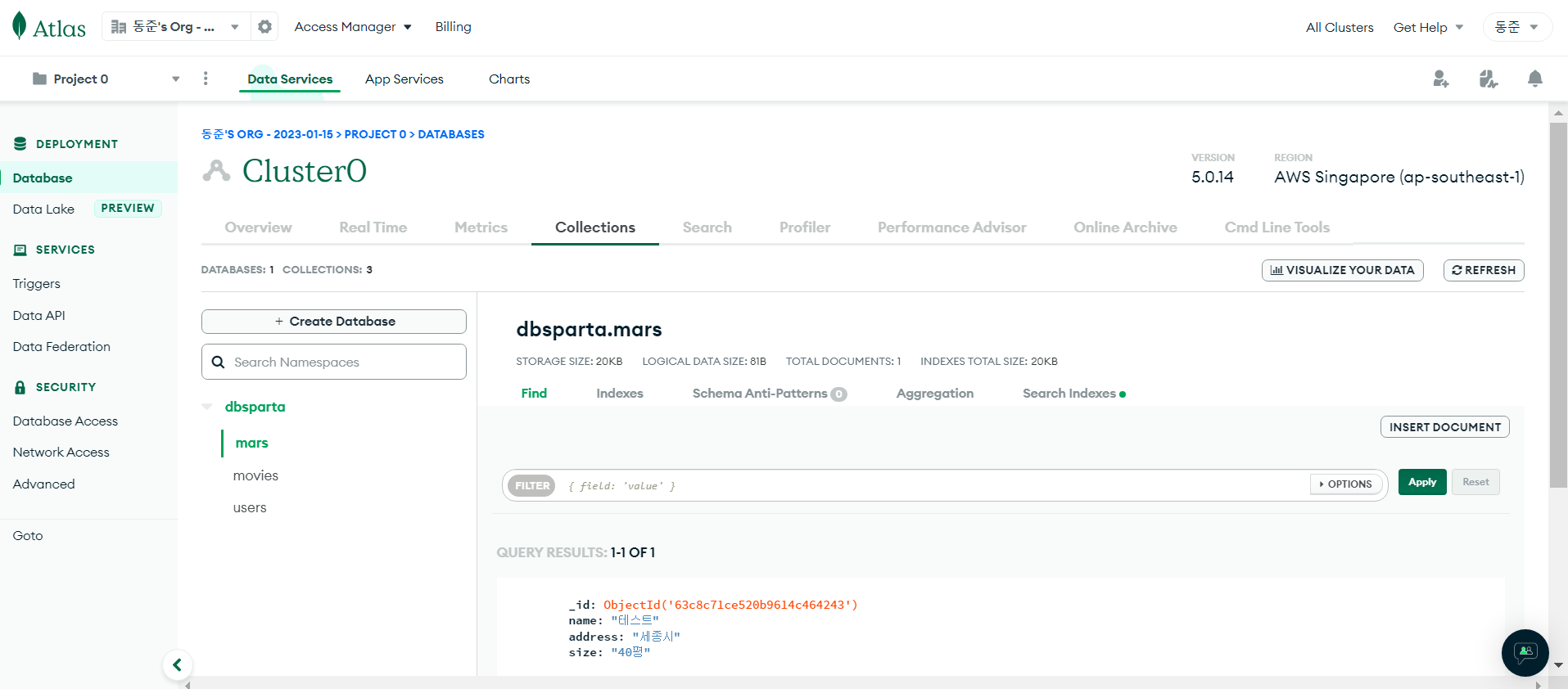Click the PROJECT 0 breadcrumb link

click(x=375, y=134)
